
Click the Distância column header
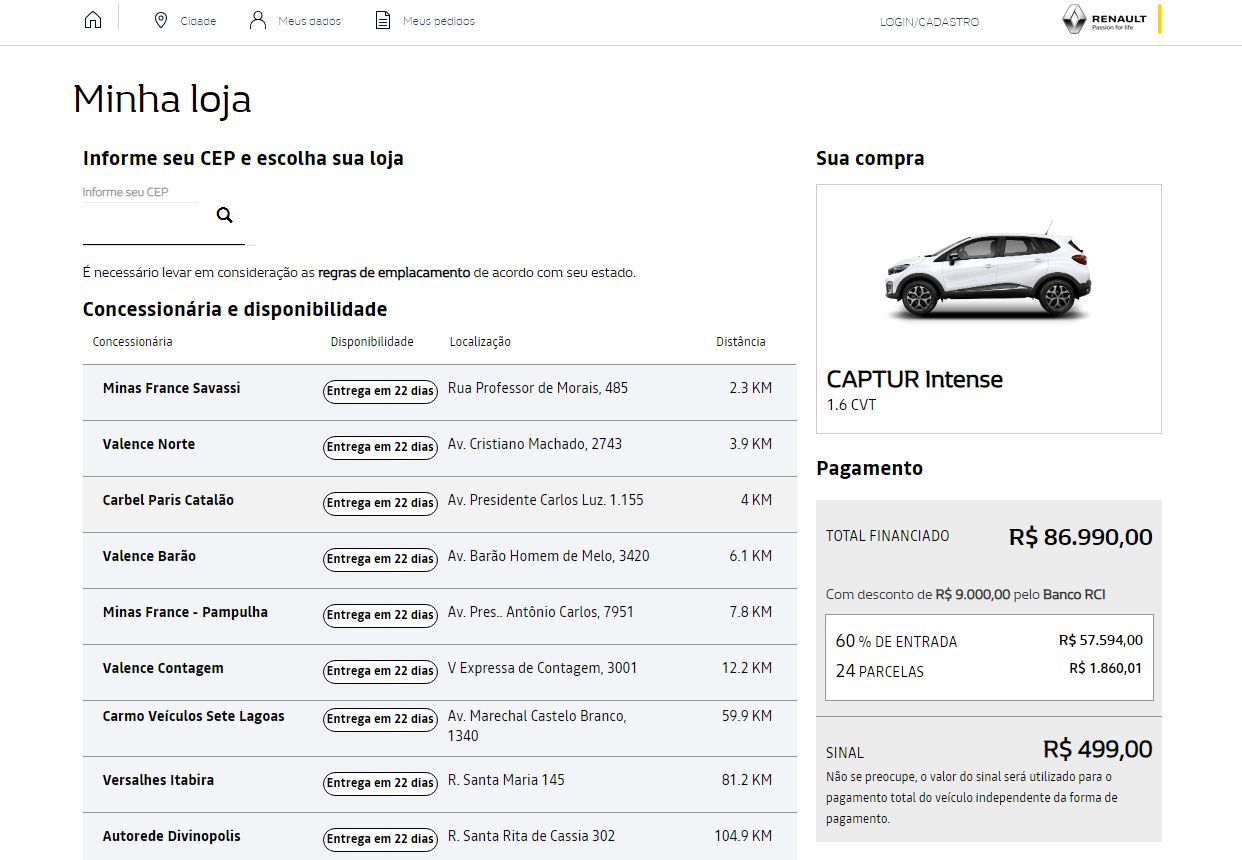741,342
